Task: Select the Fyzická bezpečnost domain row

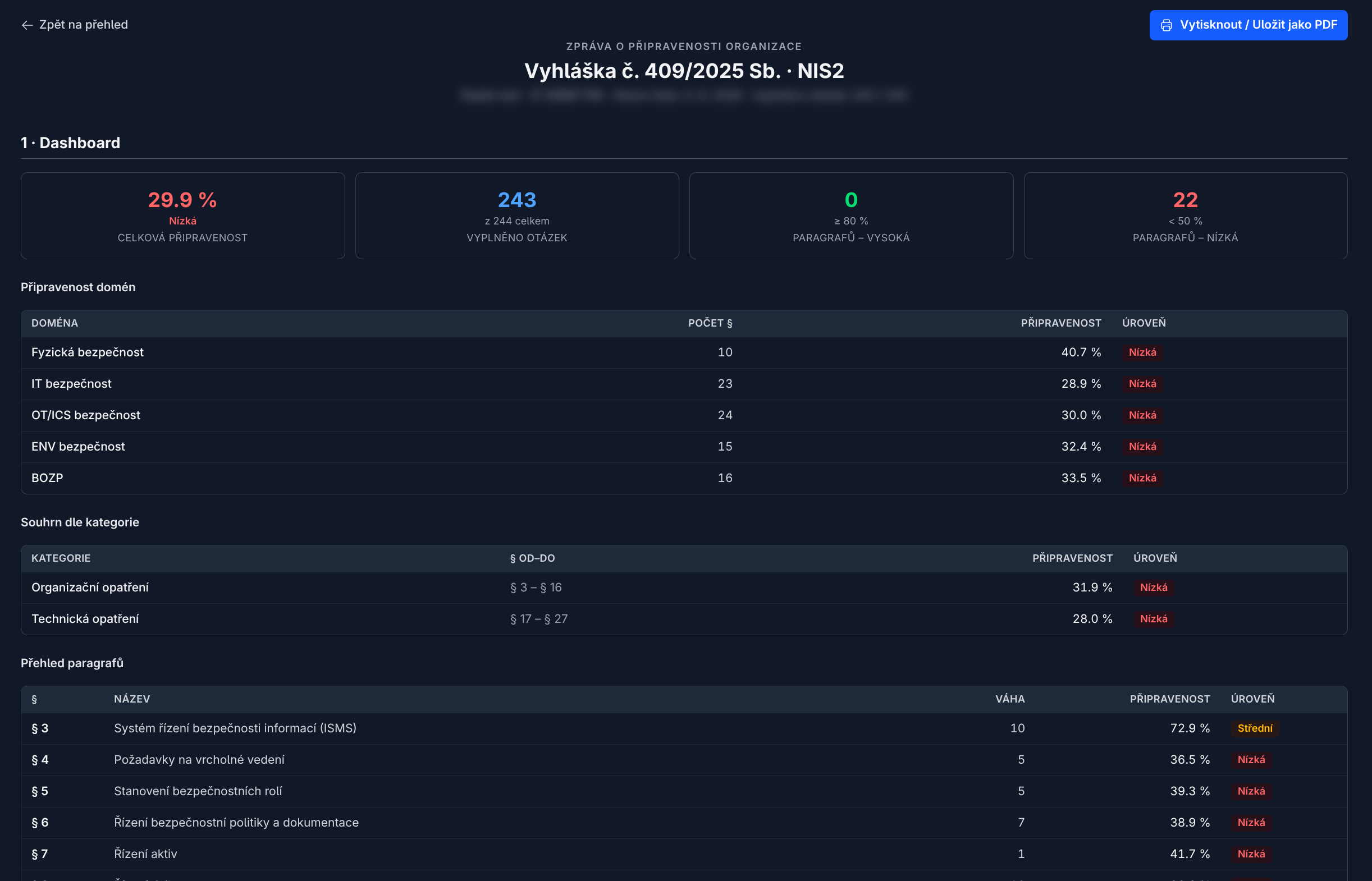Action: coord(684,352)
